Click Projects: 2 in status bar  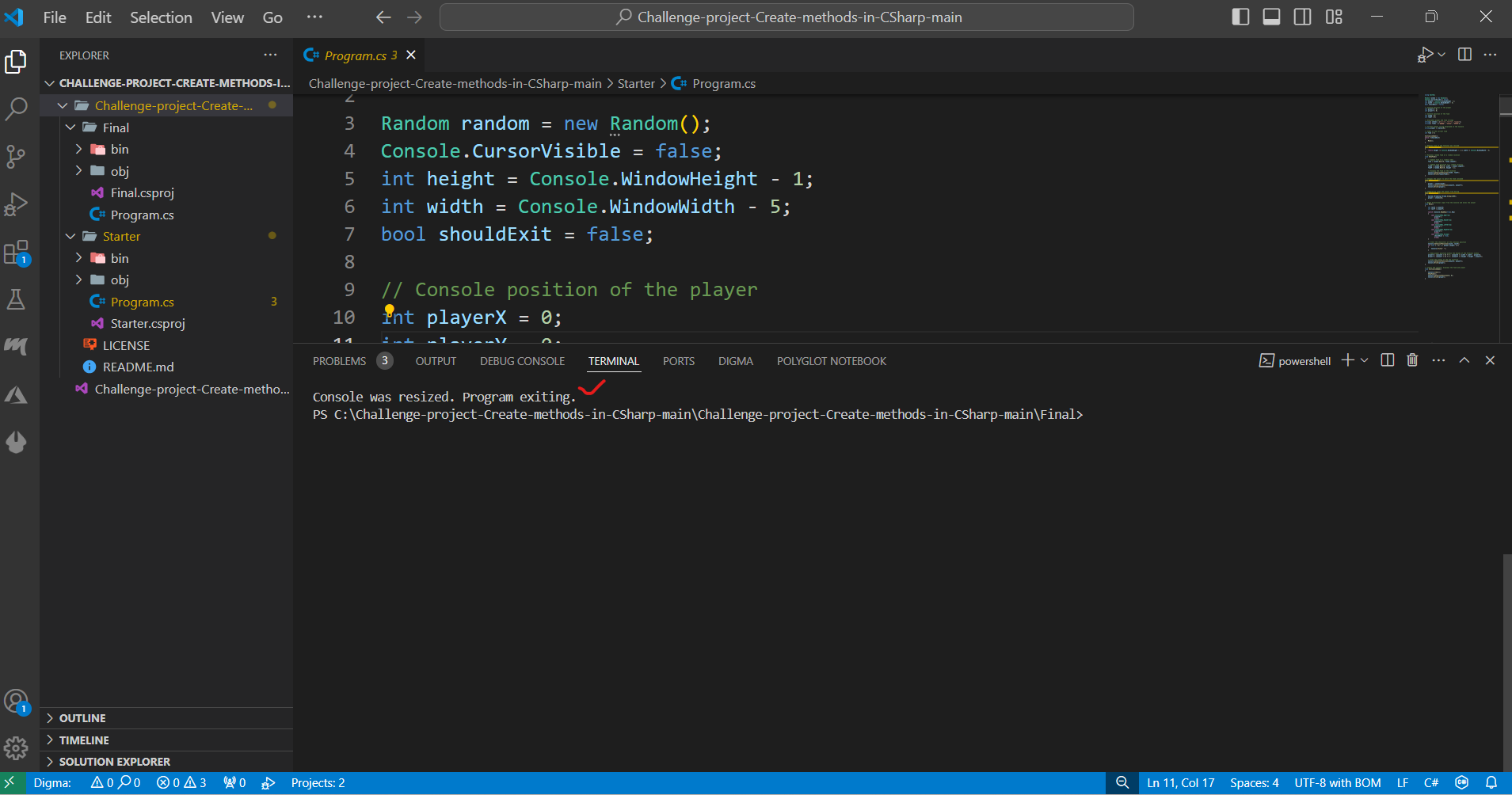coord(318,782)
